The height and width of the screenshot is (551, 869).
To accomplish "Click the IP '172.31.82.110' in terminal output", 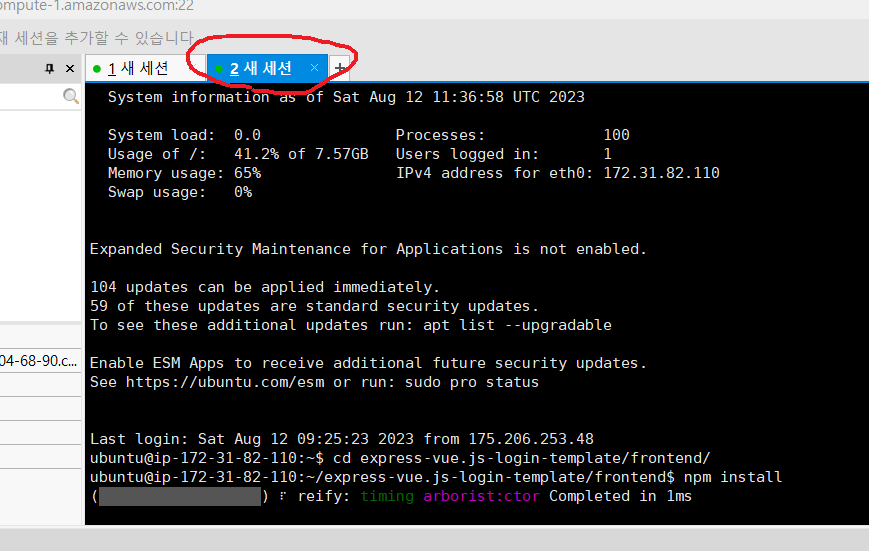I will coord(661,173).
